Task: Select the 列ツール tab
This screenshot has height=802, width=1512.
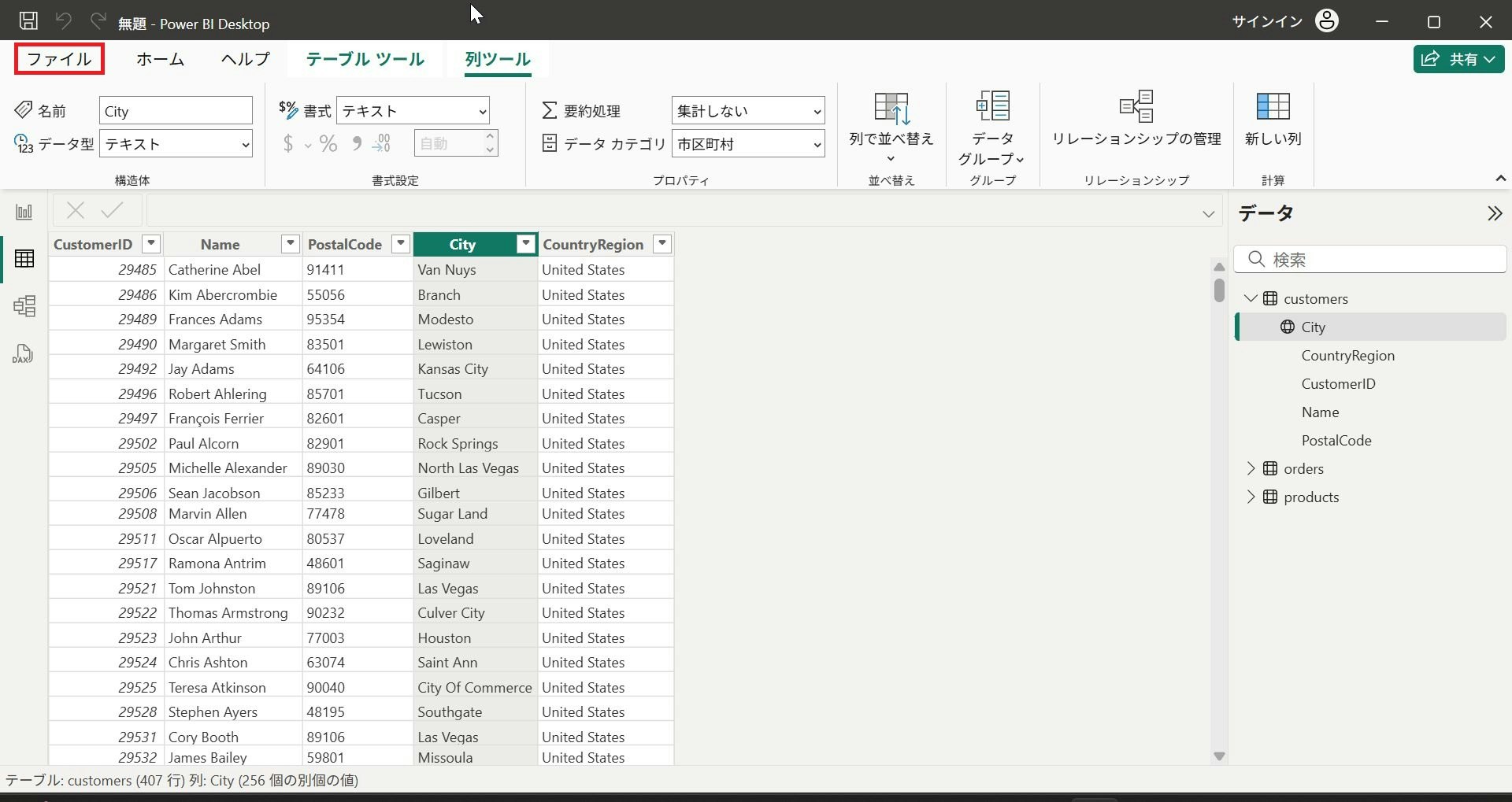Action: click(498, 59)
